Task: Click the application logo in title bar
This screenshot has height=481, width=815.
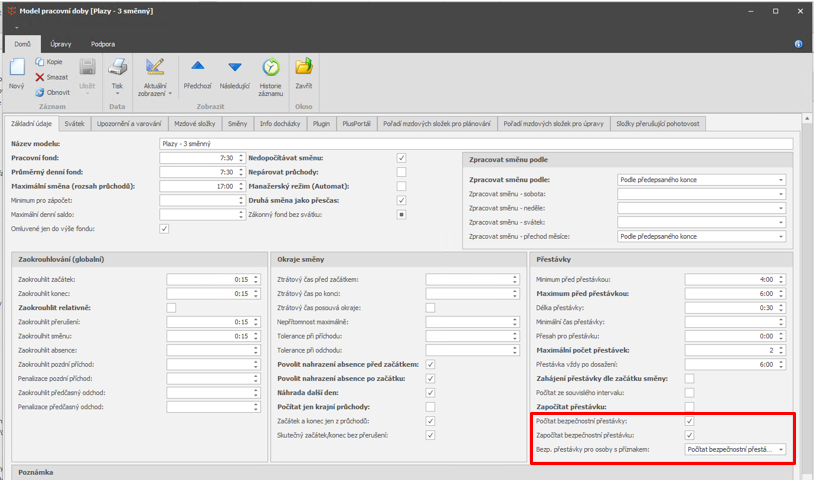Action: (11, 10)
